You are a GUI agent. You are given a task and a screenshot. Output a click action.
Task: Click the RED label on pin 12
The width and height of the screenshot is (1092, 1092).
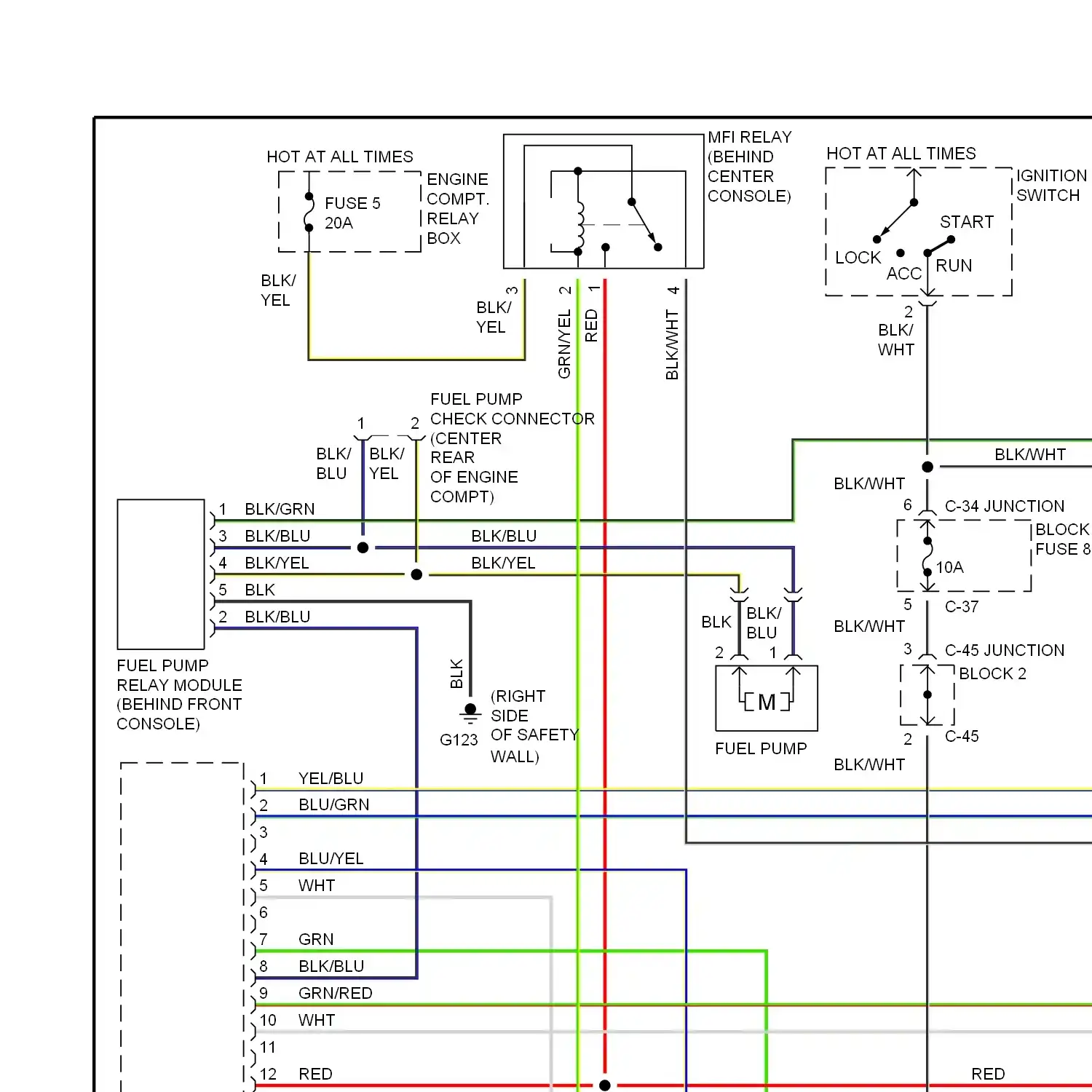pos(315,1074)
